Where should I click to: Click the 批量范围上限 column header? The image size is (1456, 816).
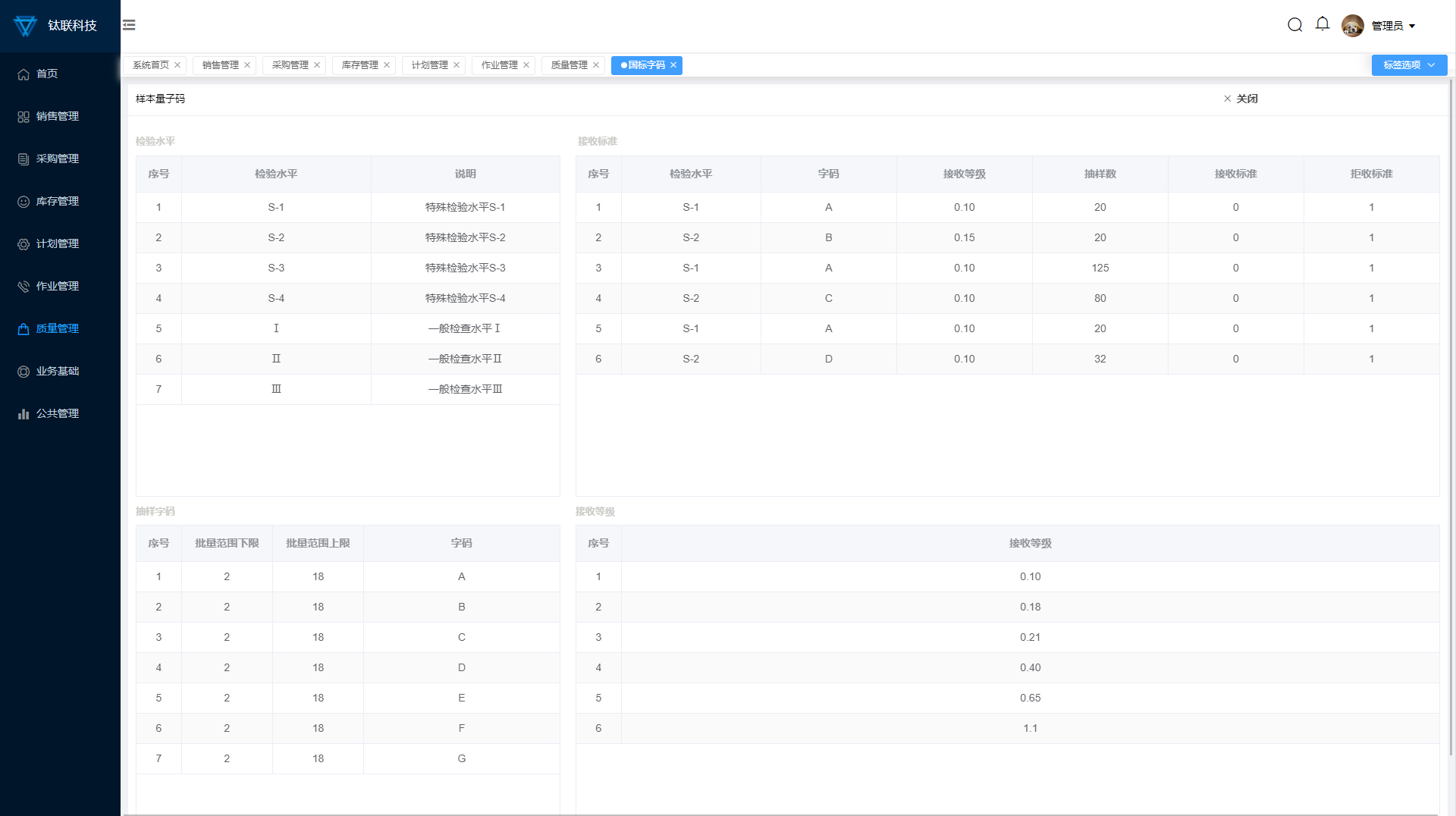[x=318, y=543]
